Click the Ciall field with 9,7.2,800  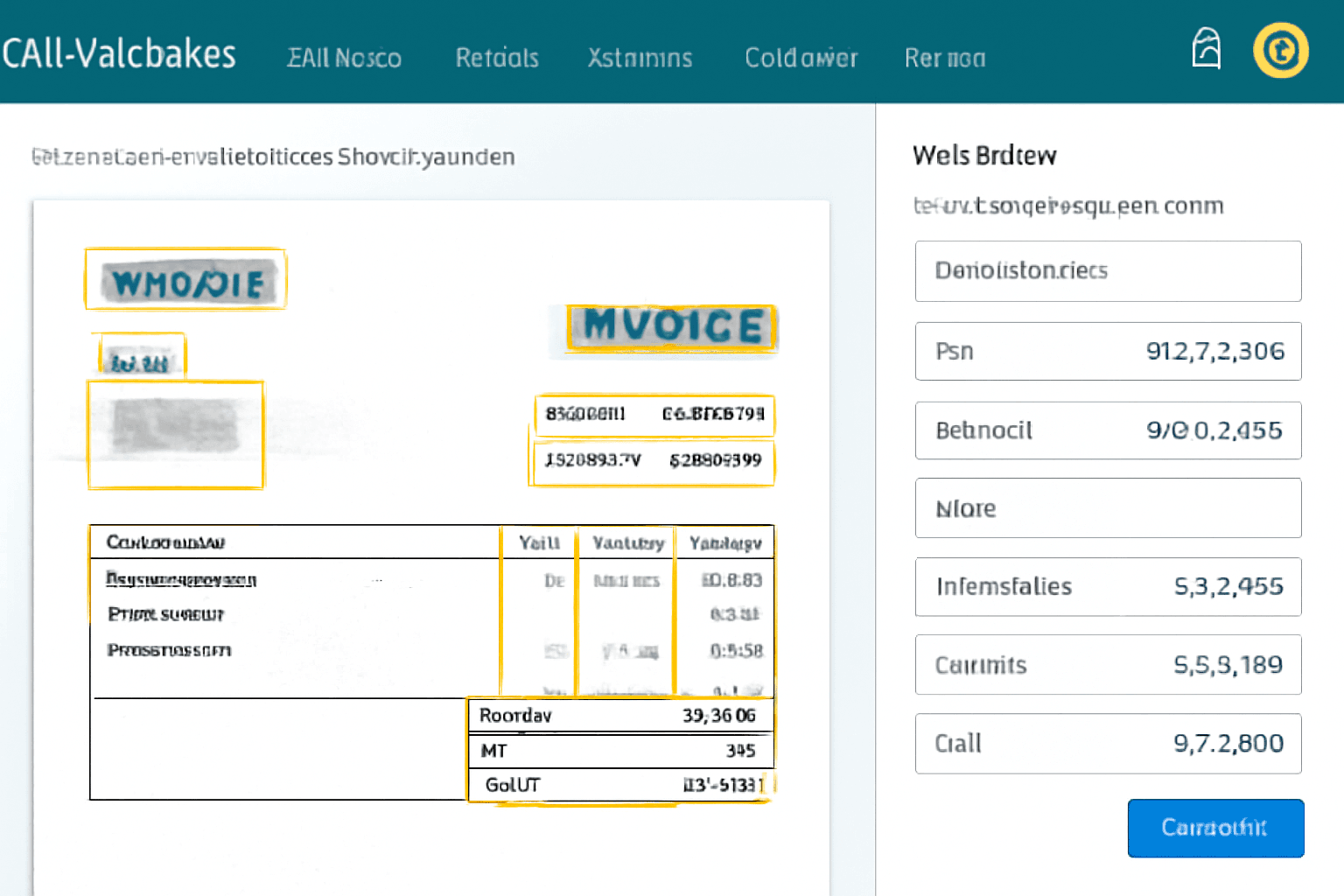pyautogui.click(x=1108, y=744)
